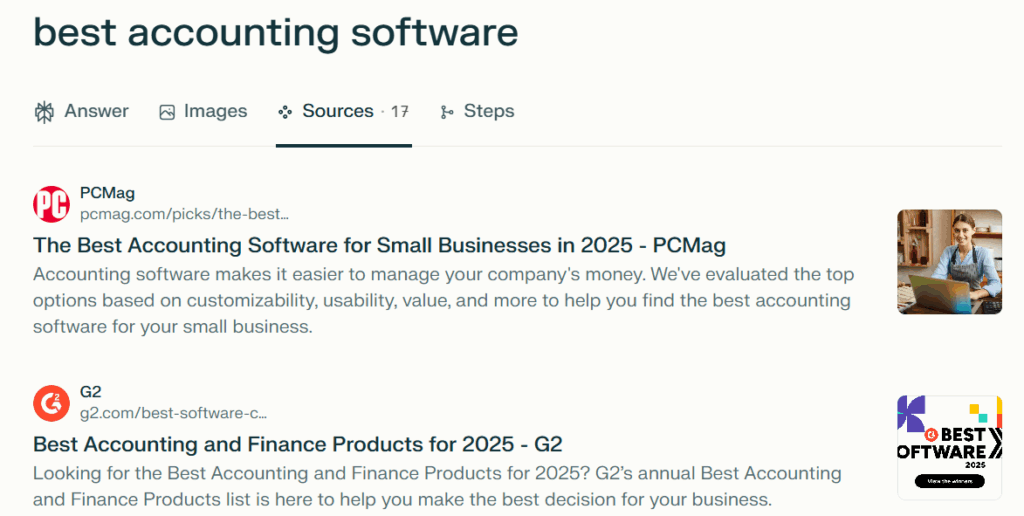
Task: Click the orange G2 logo icon
Action: [x=51, y=402]
